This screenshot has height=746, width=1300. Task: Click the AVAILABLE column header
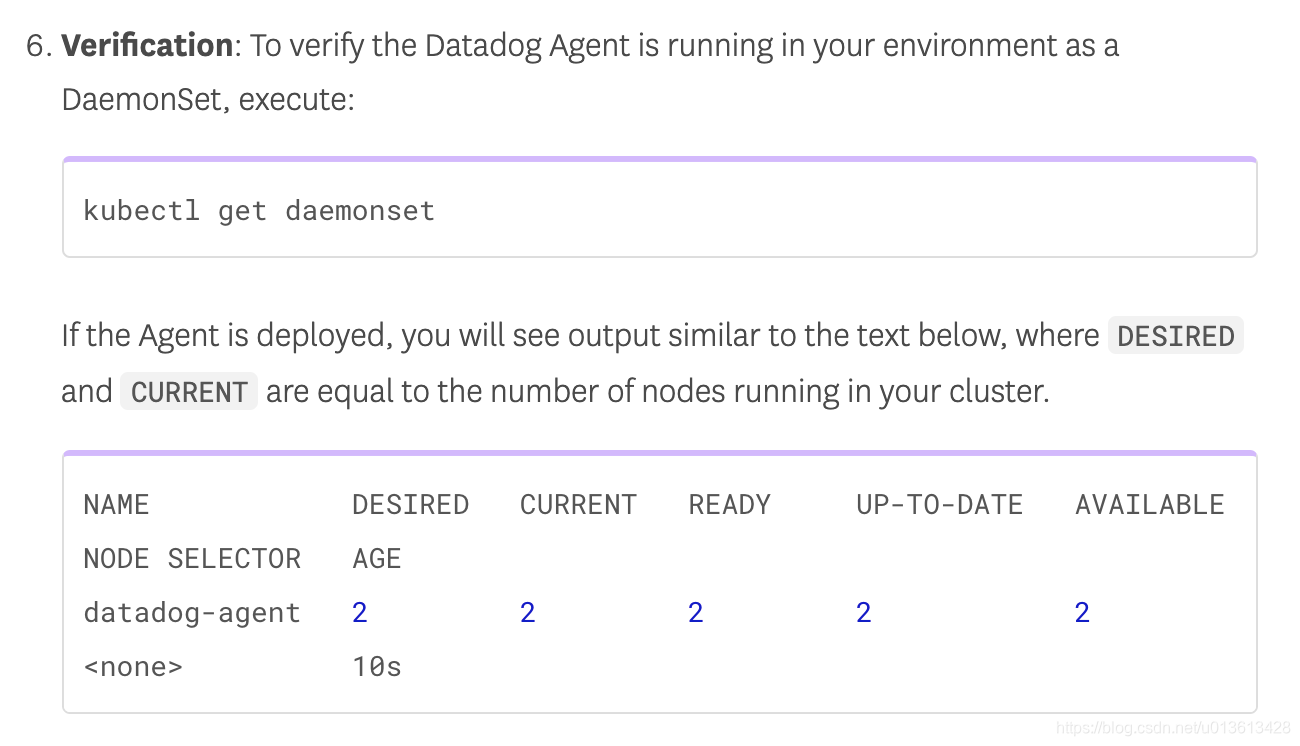[x=1149, y=504]
